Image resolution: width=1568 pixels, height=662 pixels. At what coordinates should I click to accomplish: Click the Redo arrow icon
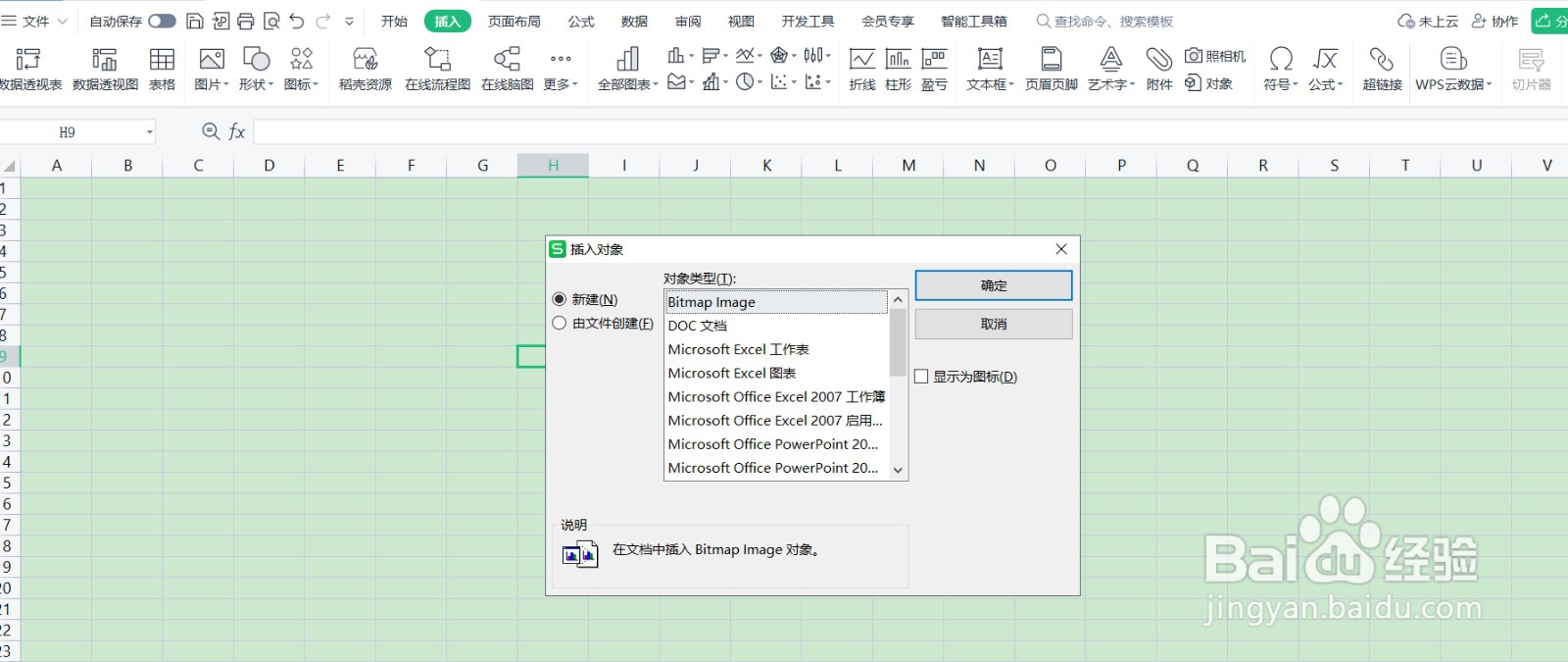(x=322, y=21)
